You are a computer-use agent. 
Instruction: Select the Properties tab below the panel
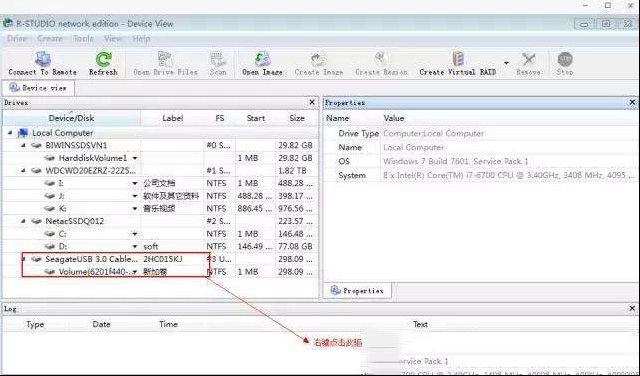coord(357,291)
